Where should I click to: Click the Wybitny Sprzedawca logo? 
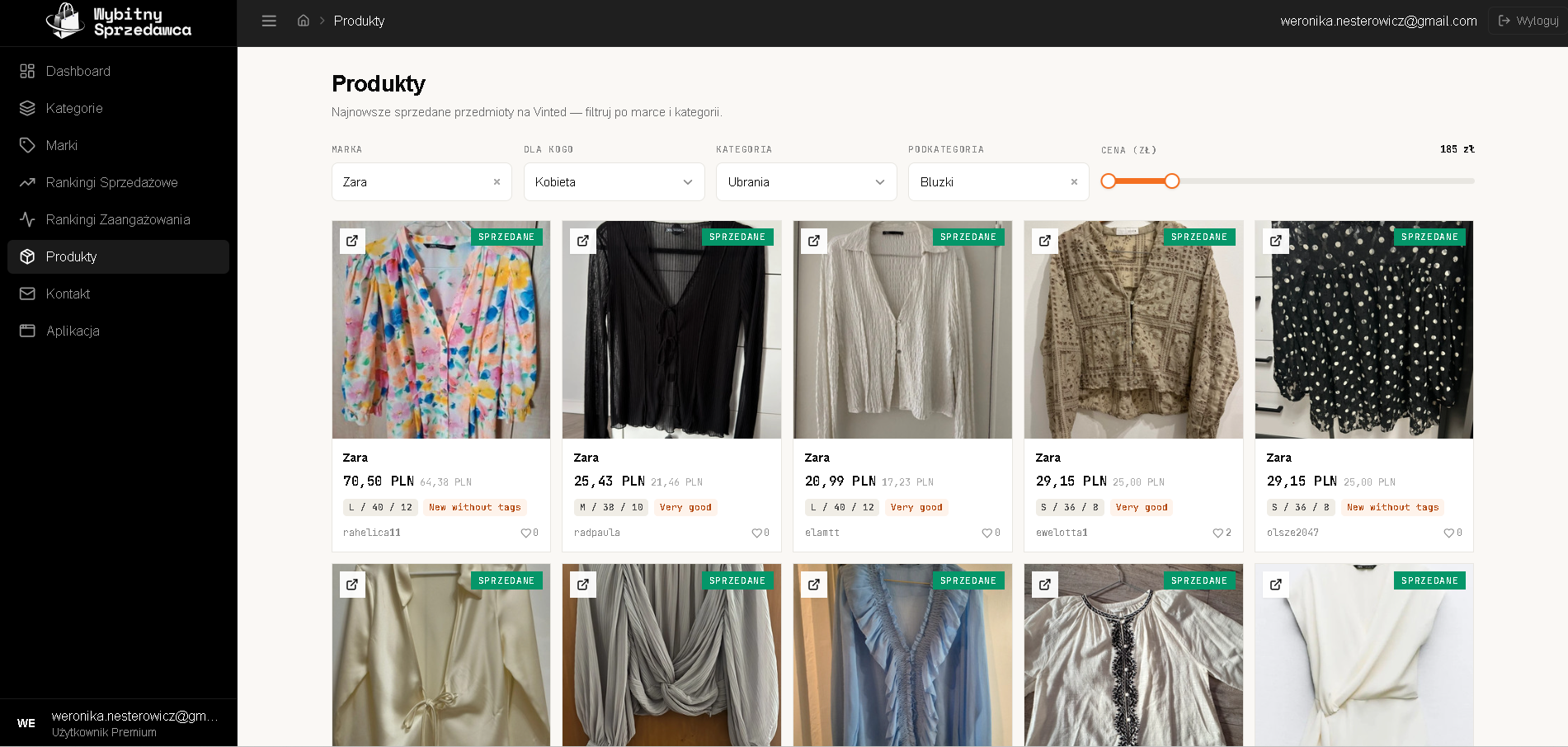click(x=119, y=21)
